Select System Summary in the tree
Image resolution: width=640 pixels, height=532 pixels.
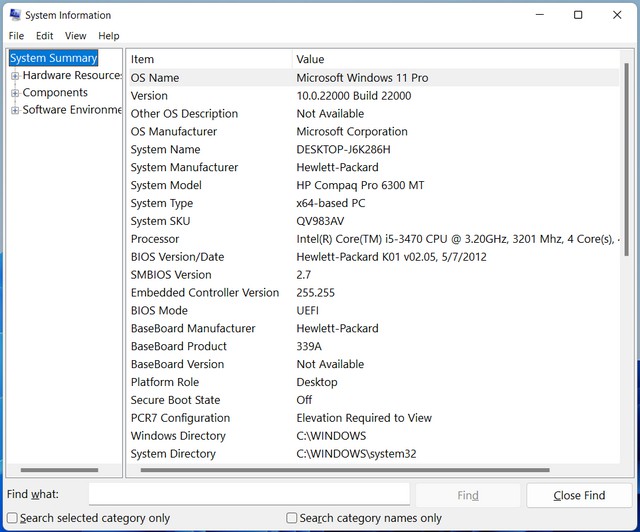click(x=53, y=58)
